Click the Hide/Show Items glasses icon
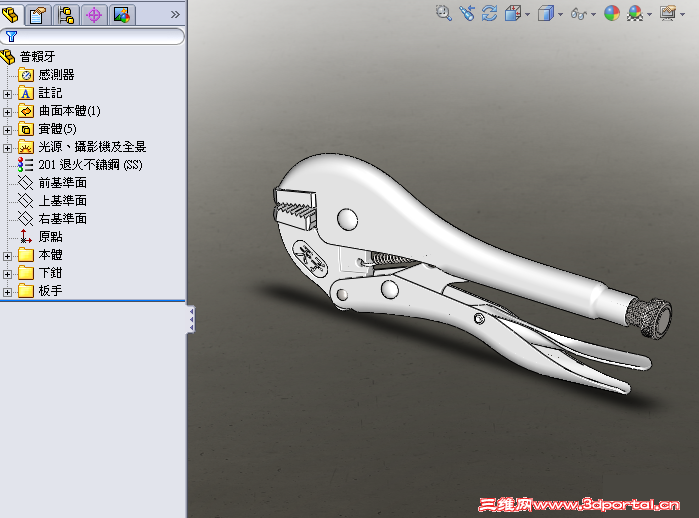The image size is (699, 518). (x=579, y=14)
